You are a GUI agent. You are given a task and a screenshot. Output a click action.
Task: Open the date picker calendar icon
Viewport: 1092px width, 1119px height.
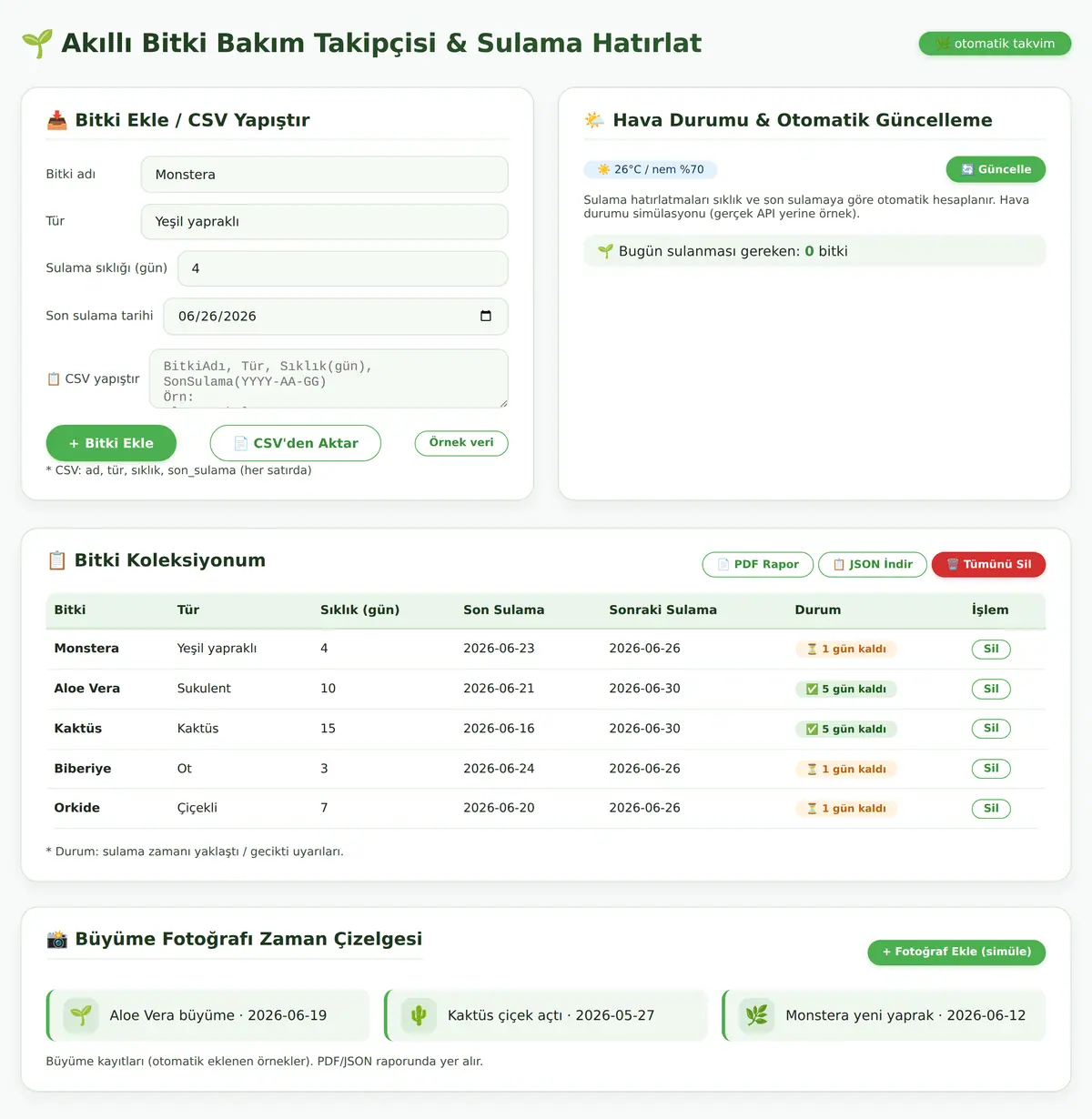[x=485, y=316]
